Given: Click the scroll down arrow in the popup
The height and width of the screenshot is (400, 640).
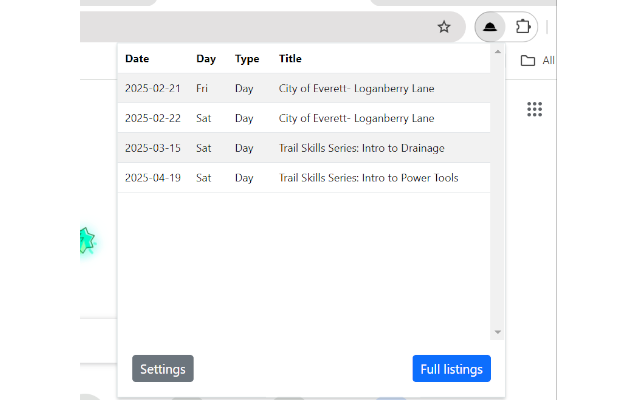Looking at the screenshot, I should coord(497,332).
